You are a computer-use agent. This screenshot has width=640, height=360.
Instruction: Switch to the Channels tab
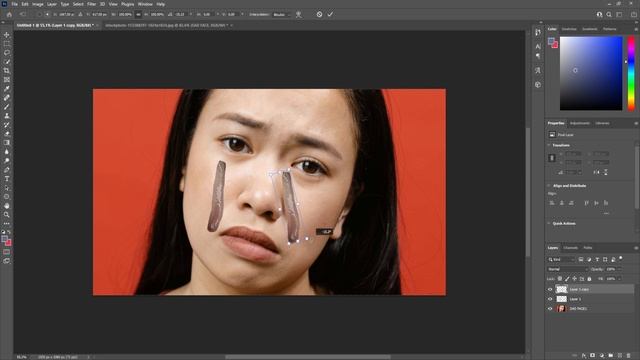tap(570, 248)
